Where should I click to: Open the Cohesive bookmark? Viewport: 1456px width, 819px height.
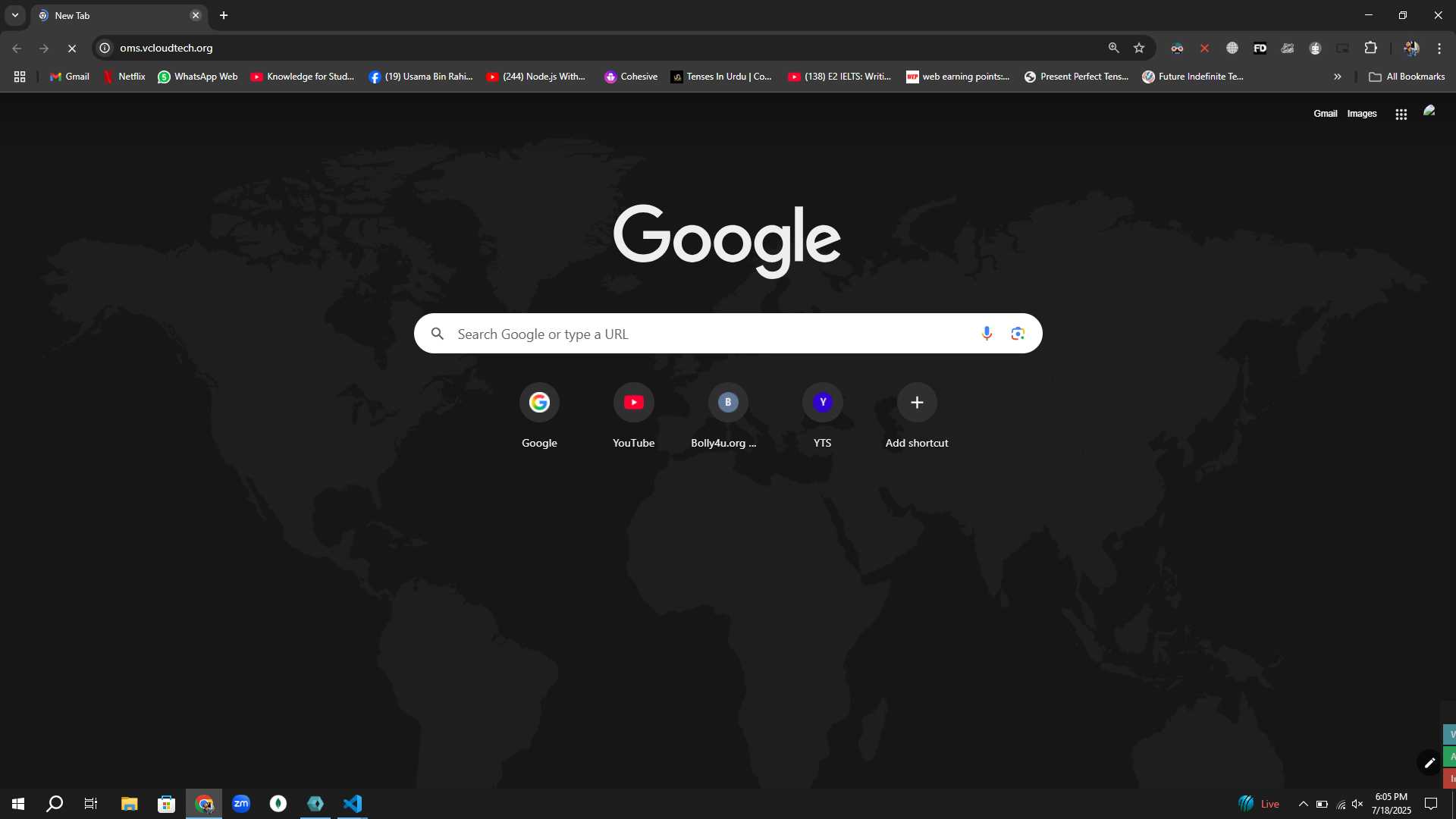point(631,77)
